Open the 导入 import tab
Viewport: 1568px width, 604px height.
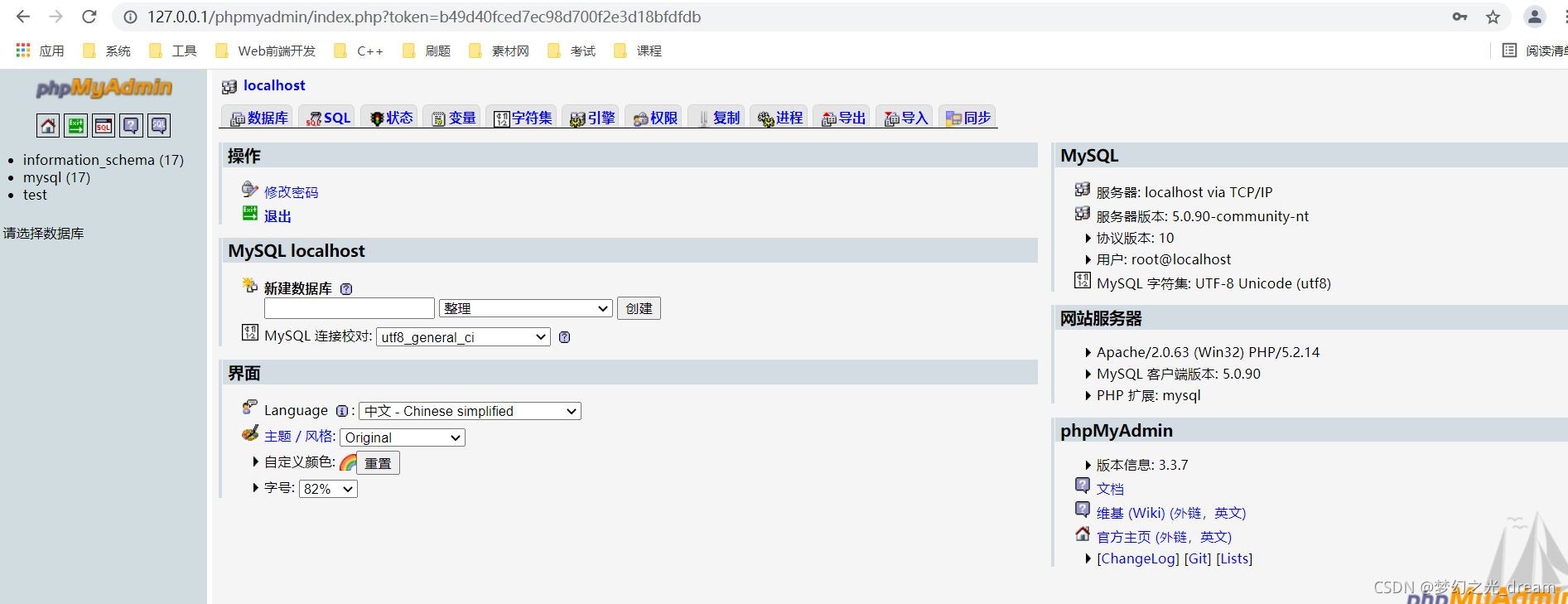905,118
